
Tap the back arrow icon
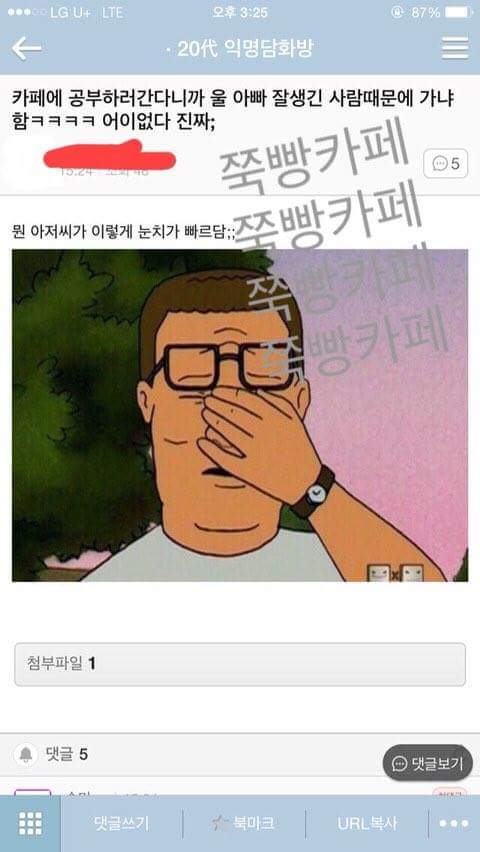tap(26, 49)
